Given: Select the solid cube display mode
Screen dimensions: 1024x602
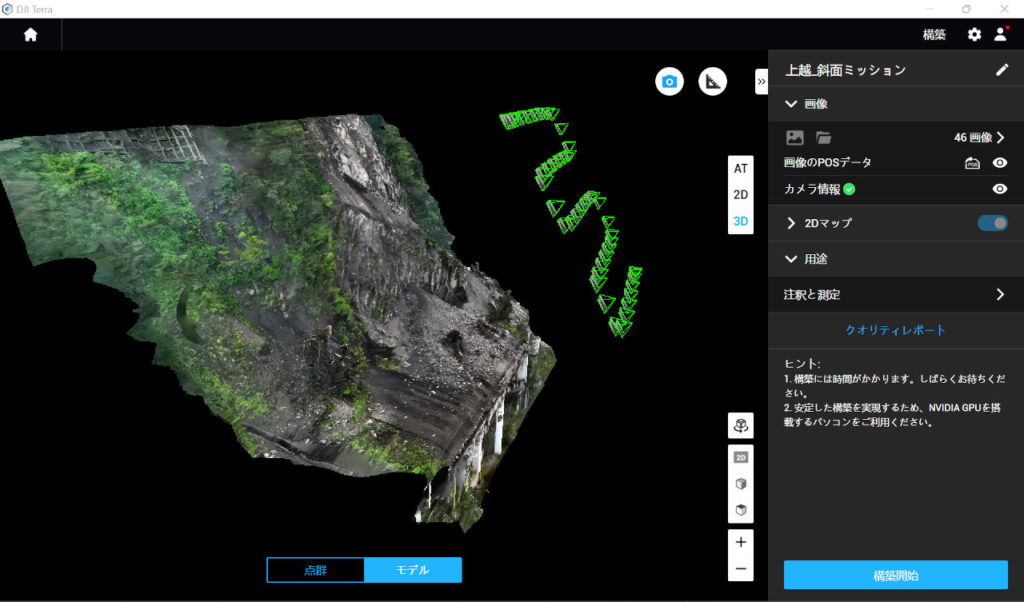Looking at the screenshot, I should tap(740, 482).
